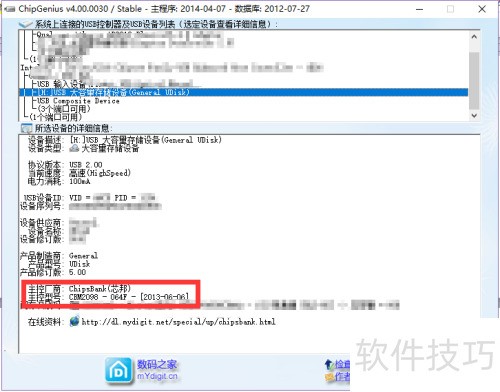Click the 产品型号 UDisk line
The image size is (500, 392).
(x=59, y=264)
